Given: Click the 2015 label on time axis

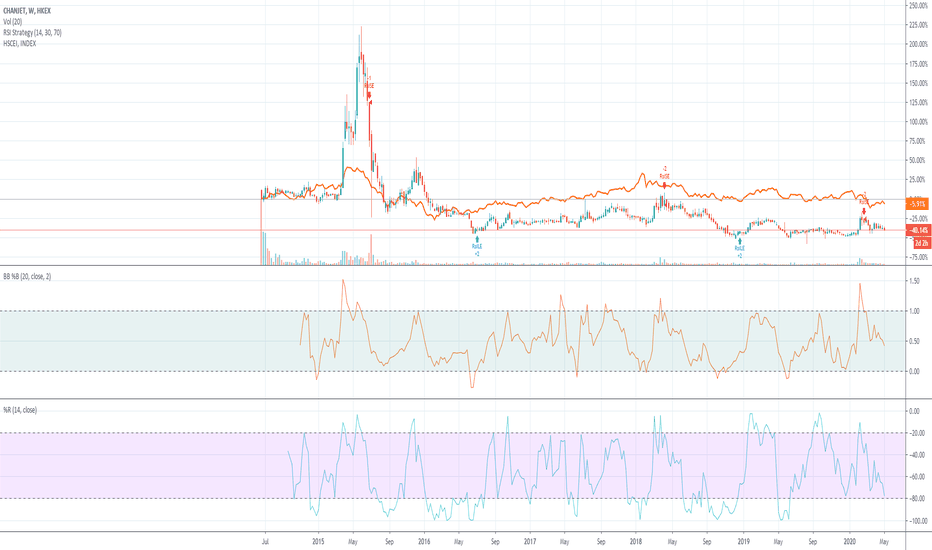Looking at the screenshot, I should 318,542.
